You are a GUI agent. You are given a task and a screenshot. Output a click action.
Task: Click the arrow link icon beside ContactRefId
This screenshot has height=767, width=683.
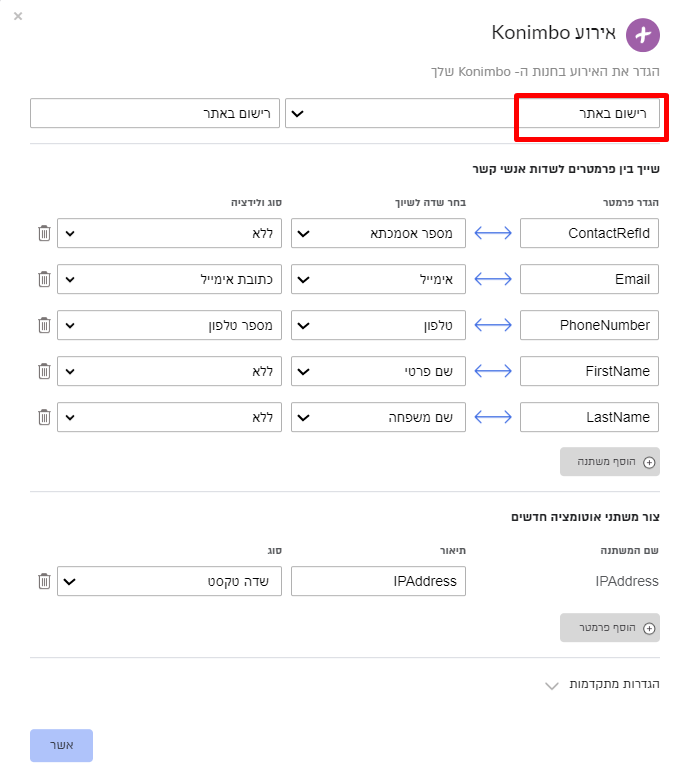(x=493, y=233)
